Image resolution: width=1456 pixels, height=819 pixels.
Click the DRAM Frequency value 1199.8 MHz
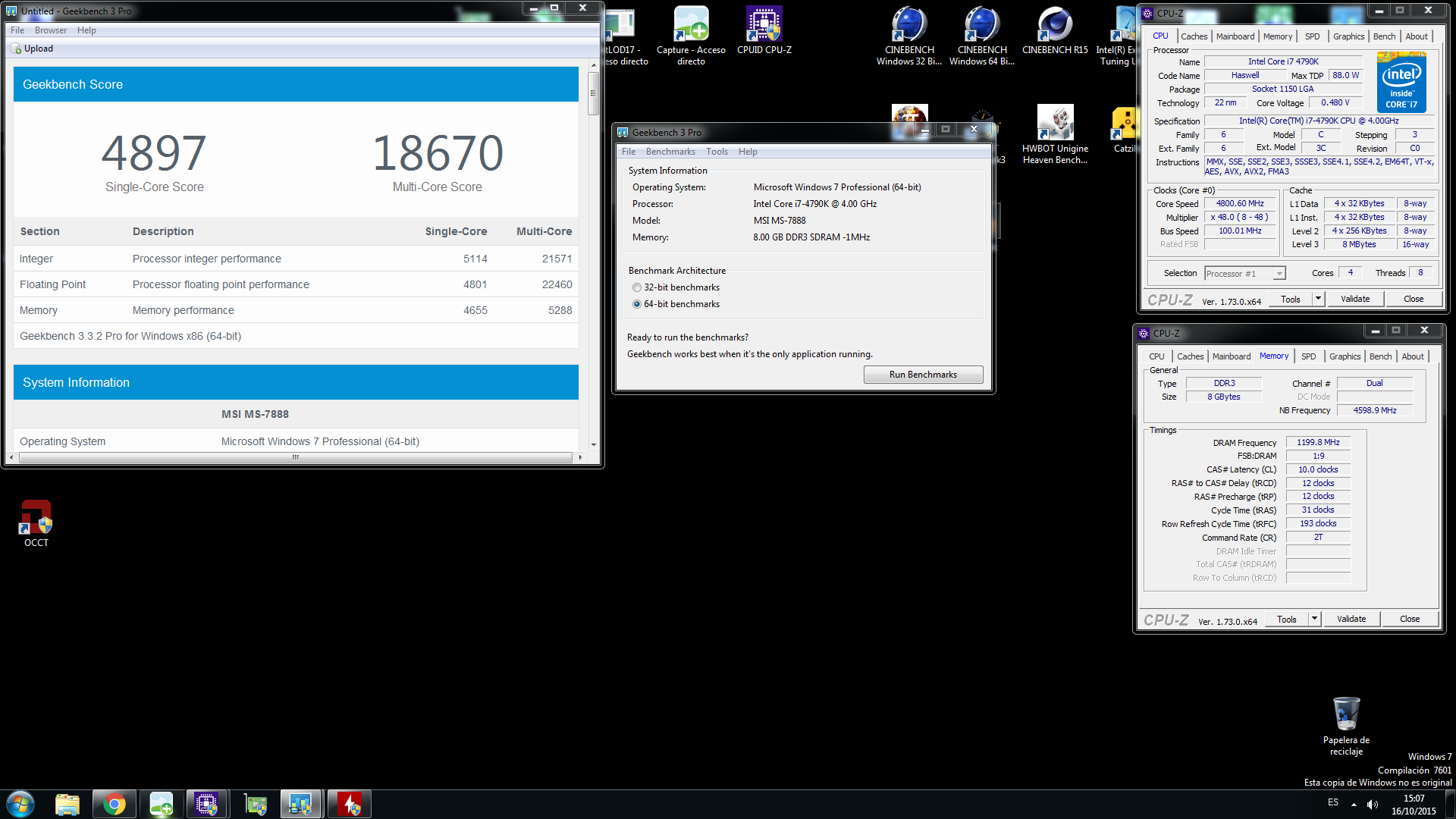(x=1318, y=442)
